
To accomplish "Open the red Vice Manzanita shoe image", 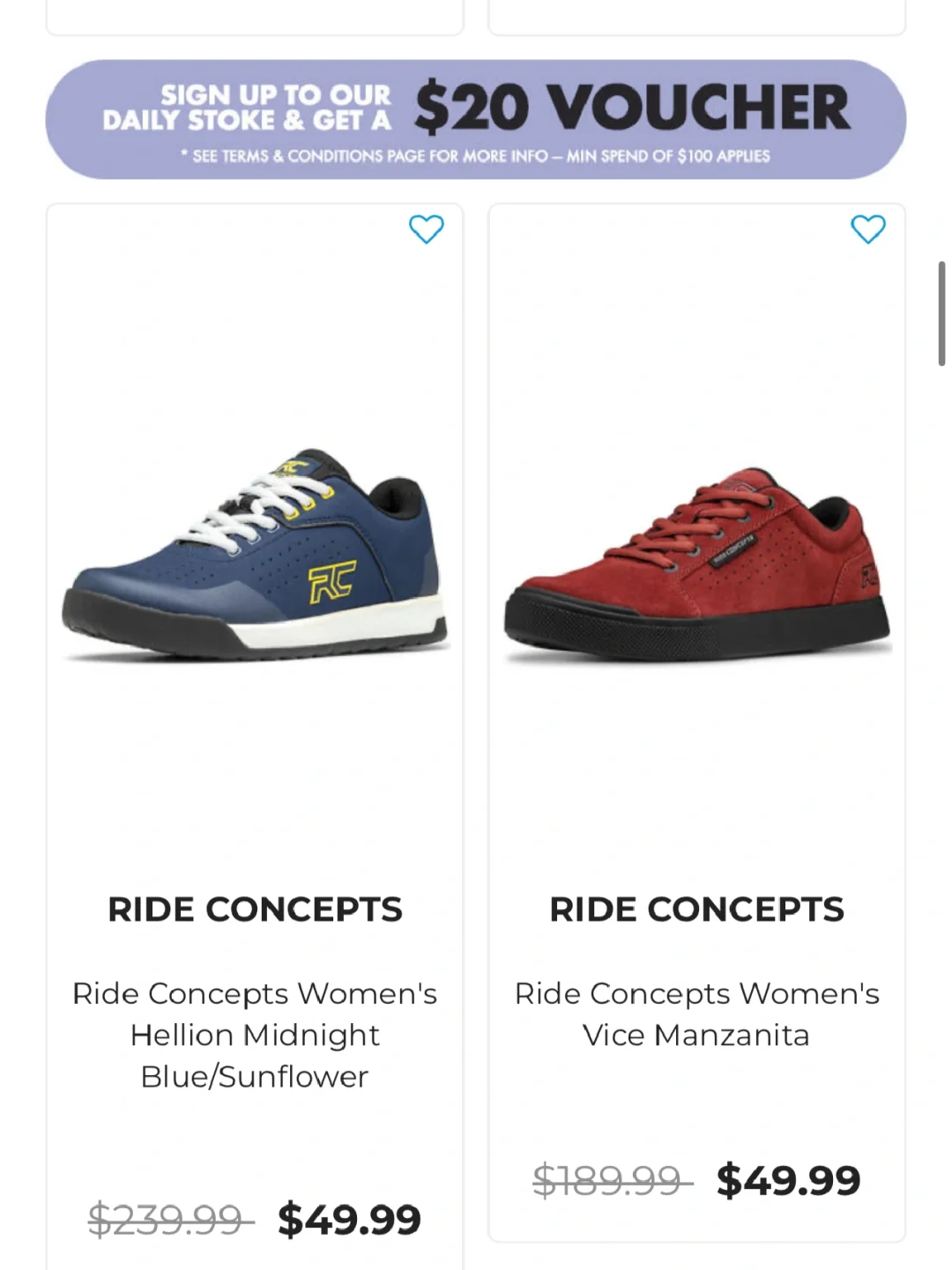I will tap(696, 564).
